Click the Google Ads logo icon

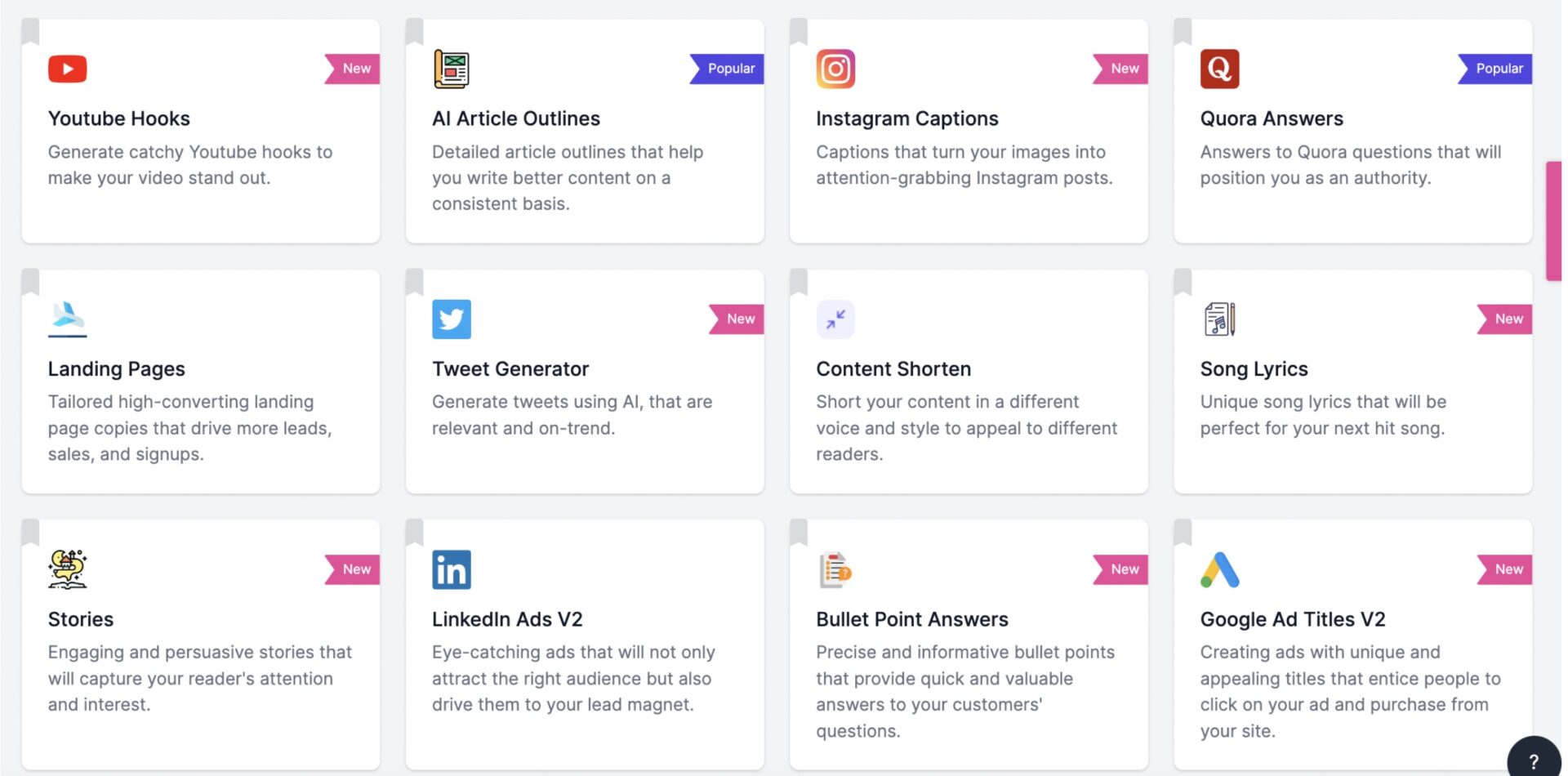click(x=1219, y=569)
